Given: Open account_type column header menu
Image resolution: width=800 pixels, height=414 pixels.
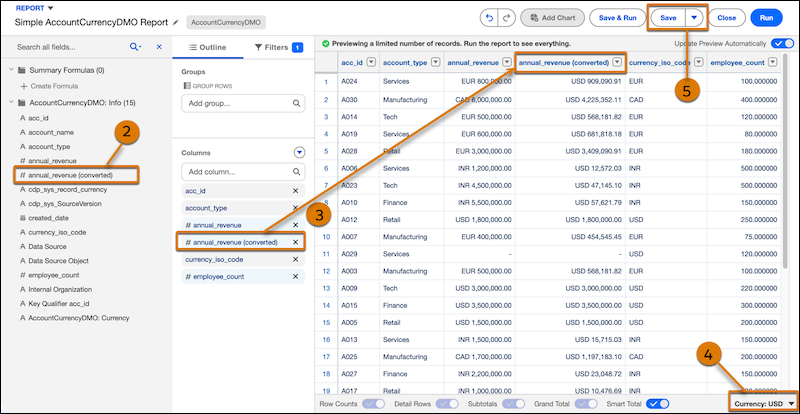Looking at the screenshot, I should 435,62.
